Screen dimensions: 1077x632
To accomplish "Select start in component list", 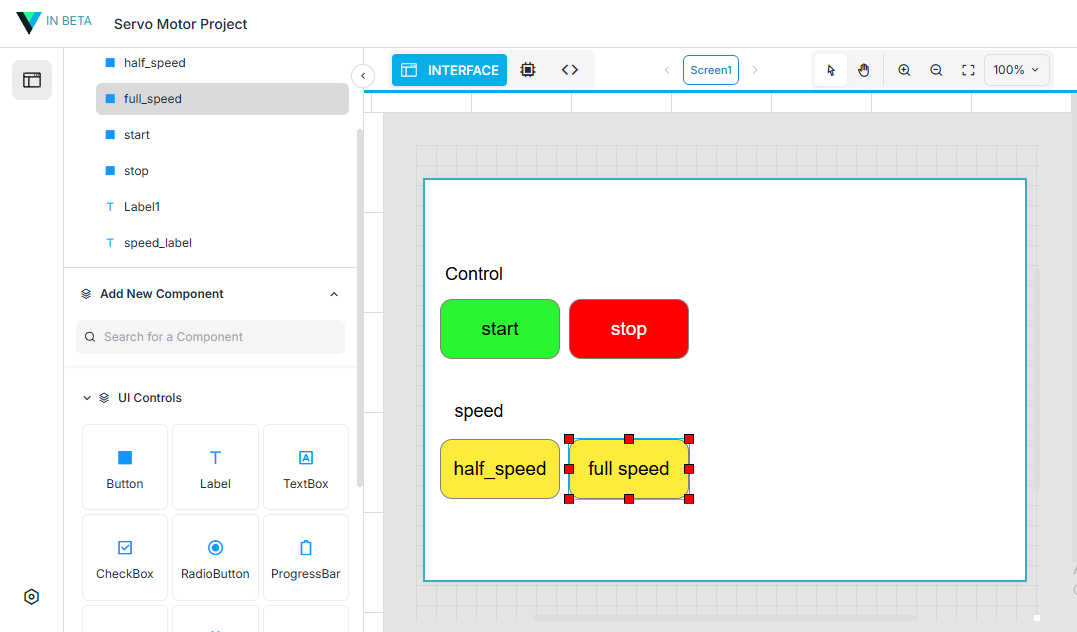I will [222, 135].
